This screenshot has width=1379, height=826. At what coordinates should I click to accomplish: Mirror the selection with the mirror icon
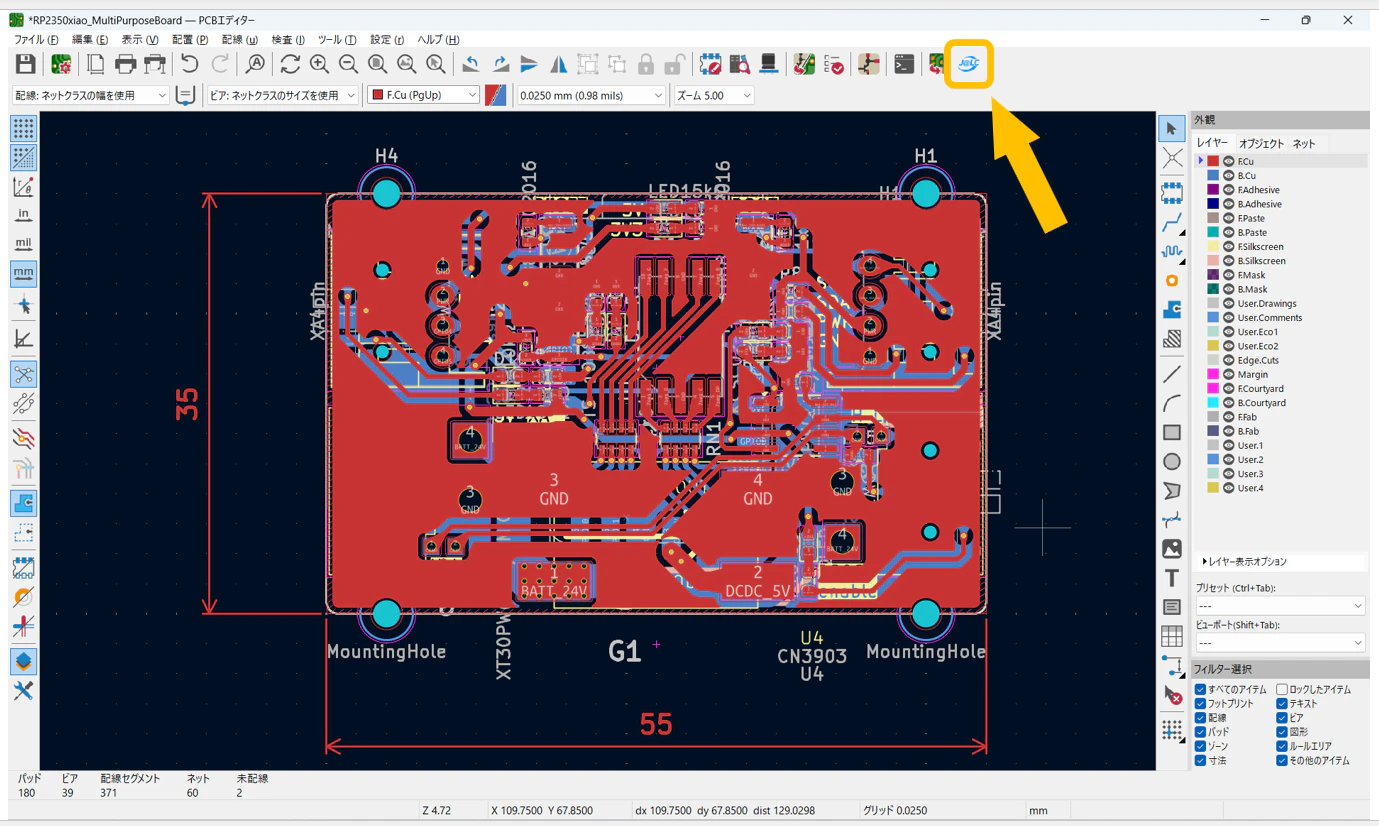coord(558,64)
